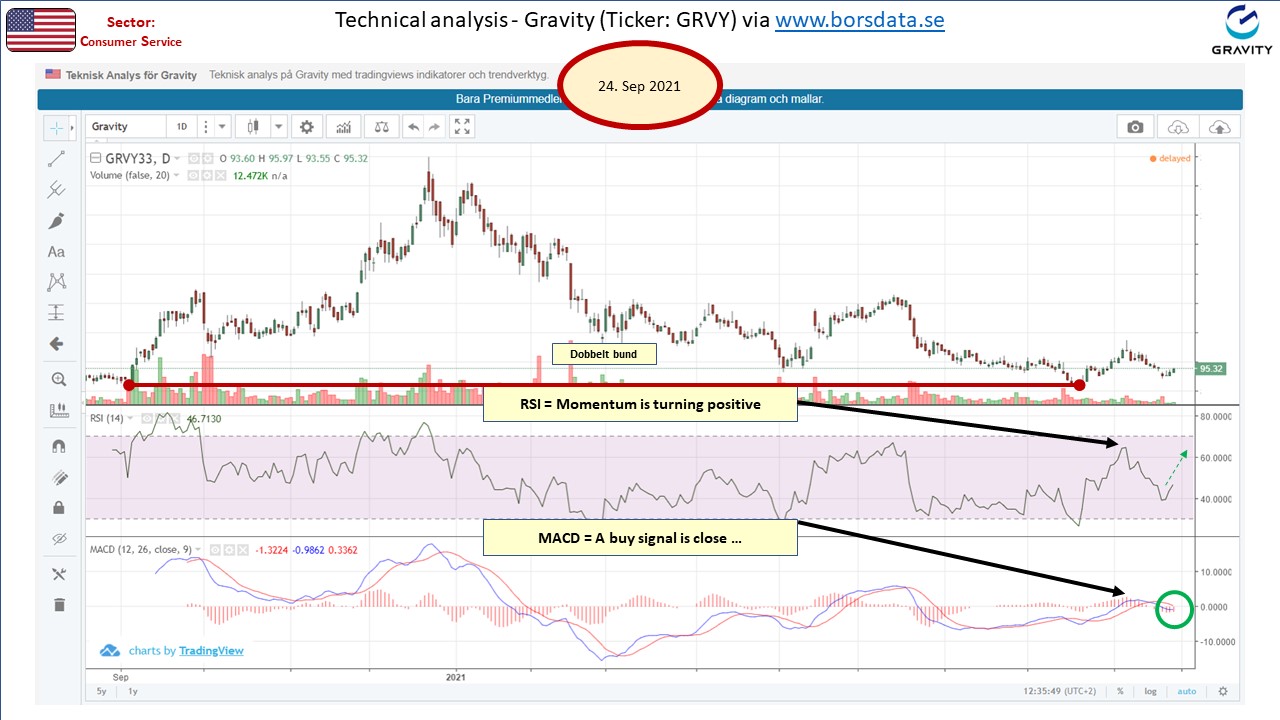Click the trash icon to remove drawings
This screenshot has width=1280, height=720.
(x=57, y=604)
